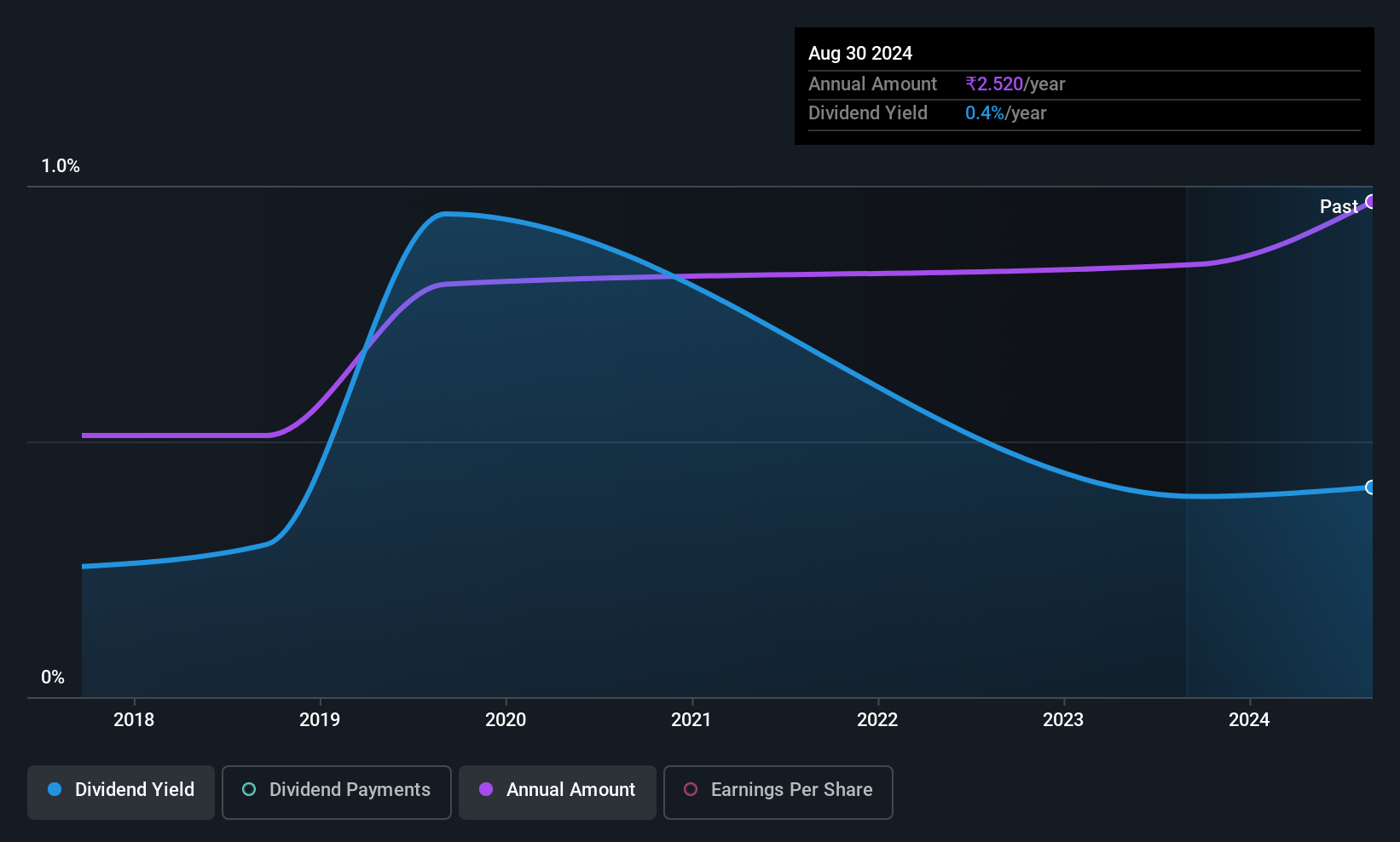Click the 2021 x-axis label
The image size is (1400, 842).
[691, 719]
